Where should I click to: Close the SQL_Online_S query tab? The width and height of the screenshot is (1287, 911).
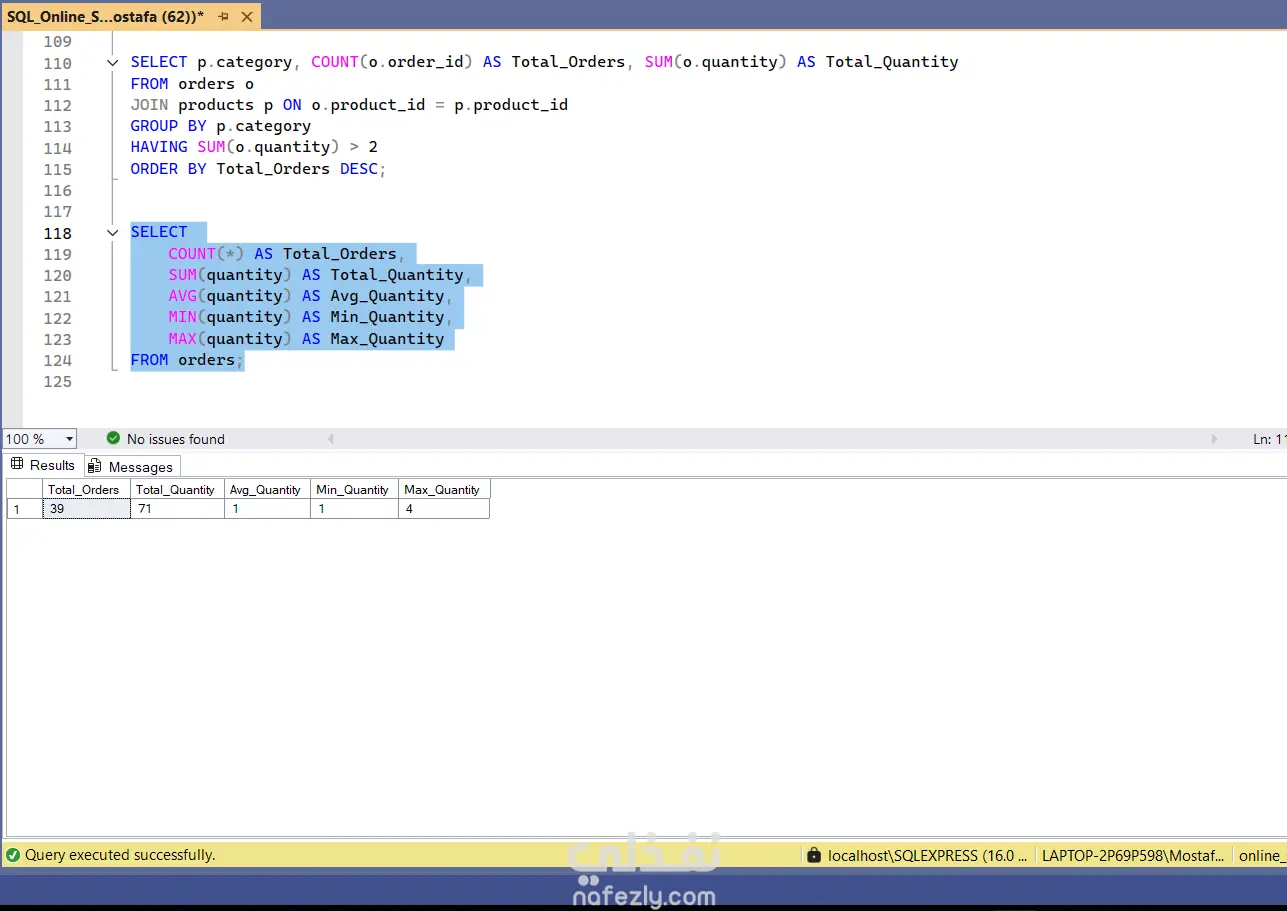pos(247,17)
